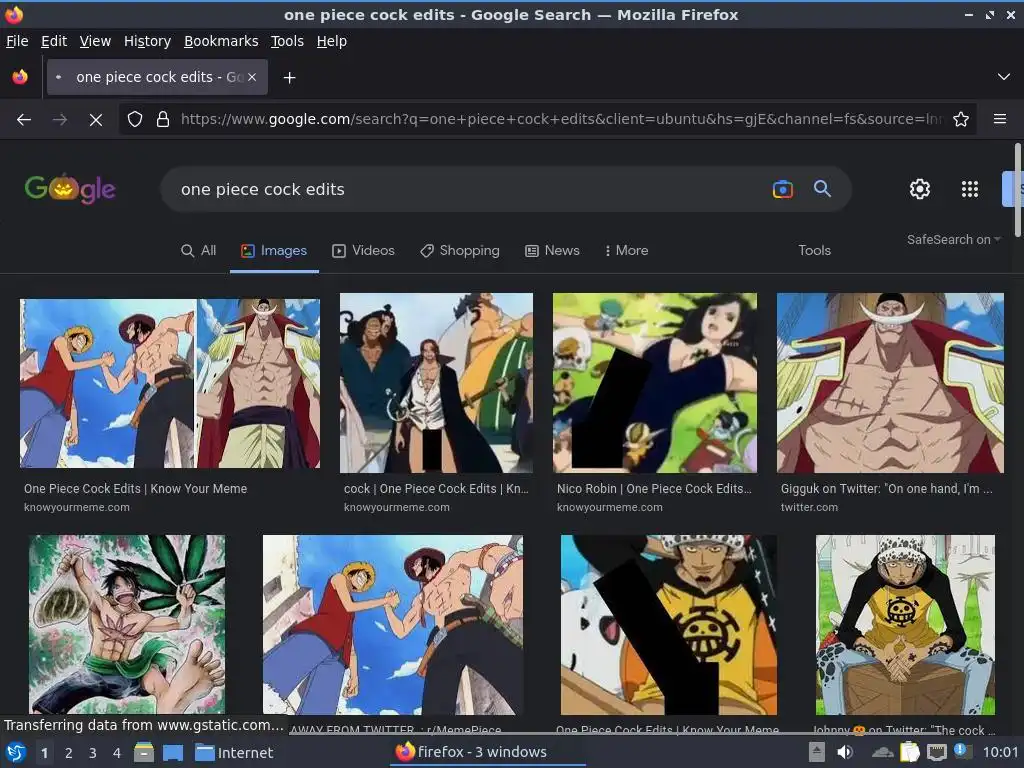
Task: Switch to the Shopping tab
Action: click(x=460, y=251)
